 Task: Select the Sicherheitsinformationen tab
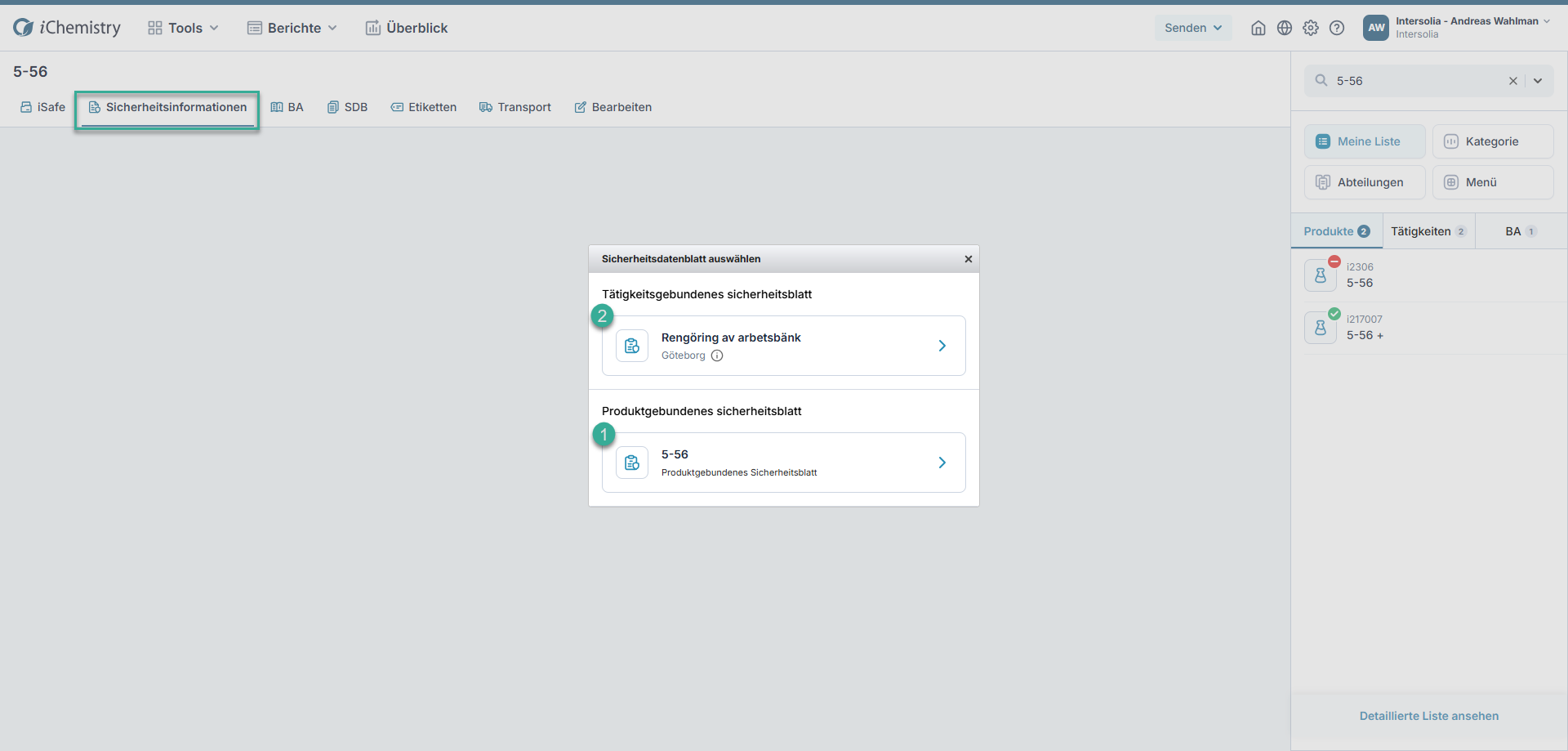pyautogui.click(x=167, y=107)
